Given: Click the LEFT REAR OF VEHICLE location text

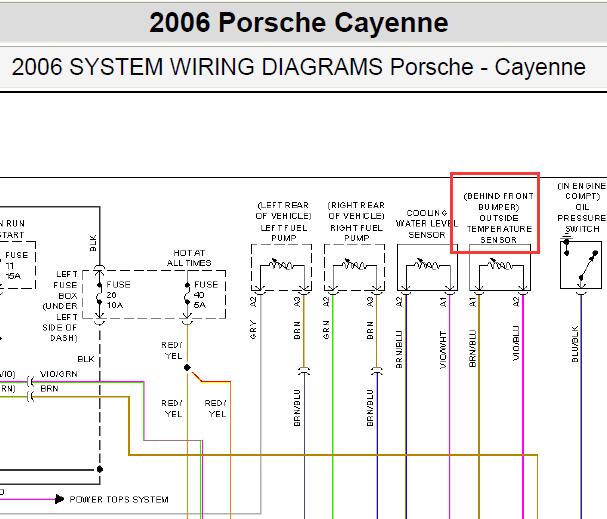Looking at the screenshot, I should pos(283,210).
